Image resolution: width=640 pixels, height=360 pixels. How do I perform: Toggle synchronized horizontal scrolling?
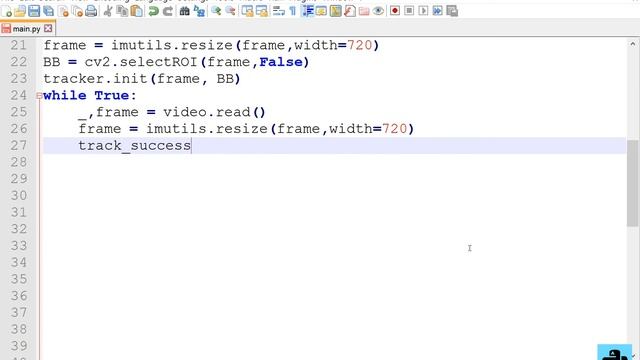pos(262,11)
